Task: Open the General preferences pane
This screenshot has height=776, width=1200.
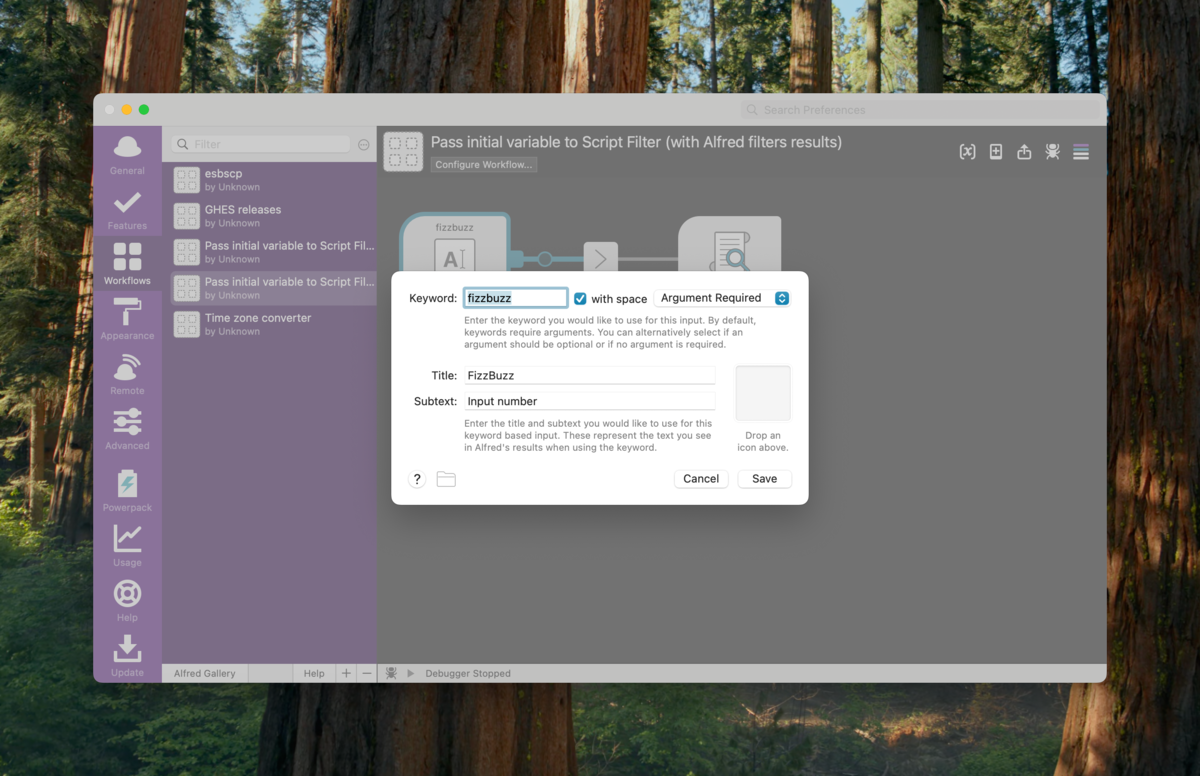Action: click(x=127, y=154)
